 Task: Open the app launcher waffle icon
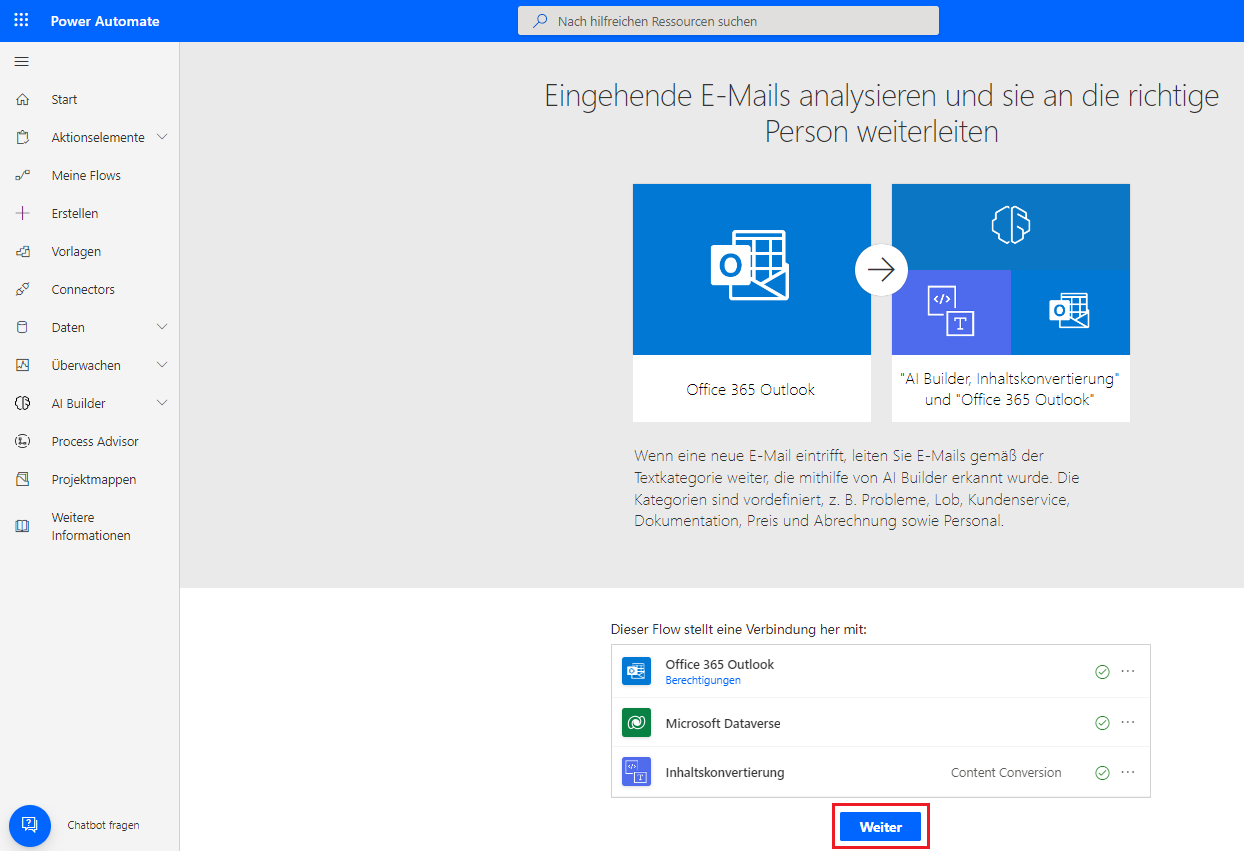coord(21,20)
